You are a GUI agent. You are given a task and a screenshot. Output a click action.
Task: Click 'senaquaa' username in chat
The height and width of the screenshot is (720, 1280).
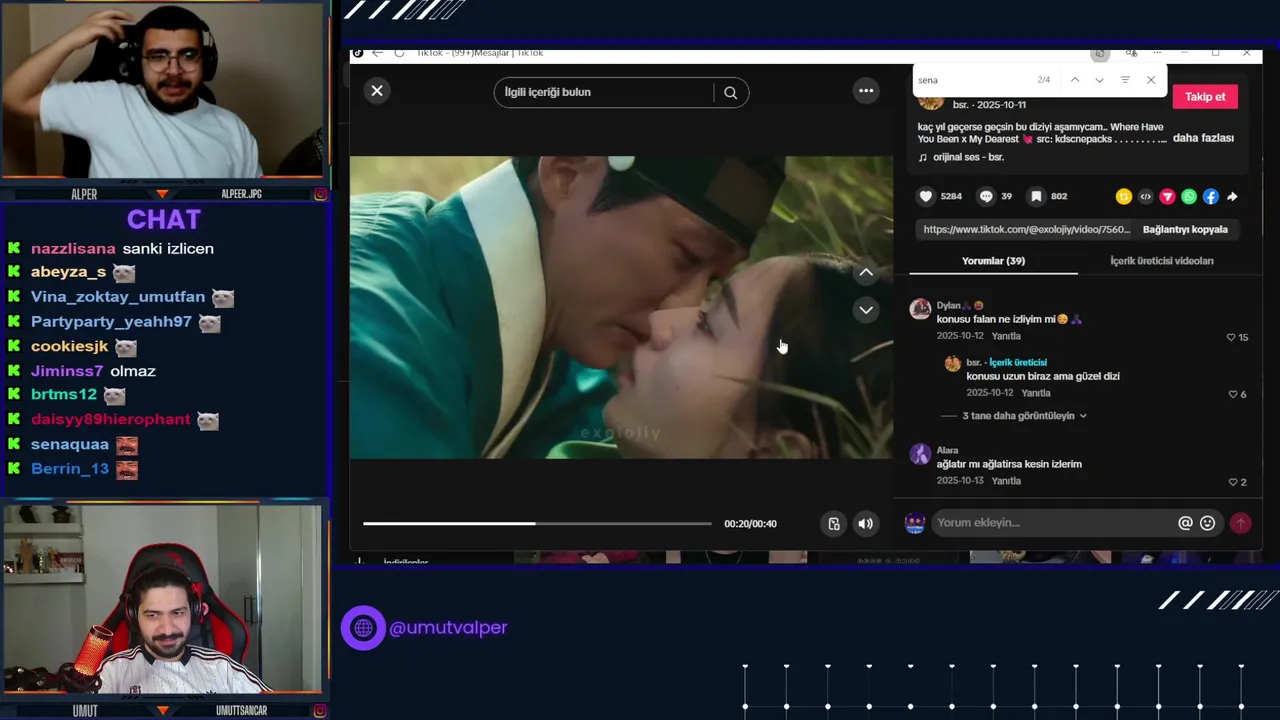(x=70, y=444)
